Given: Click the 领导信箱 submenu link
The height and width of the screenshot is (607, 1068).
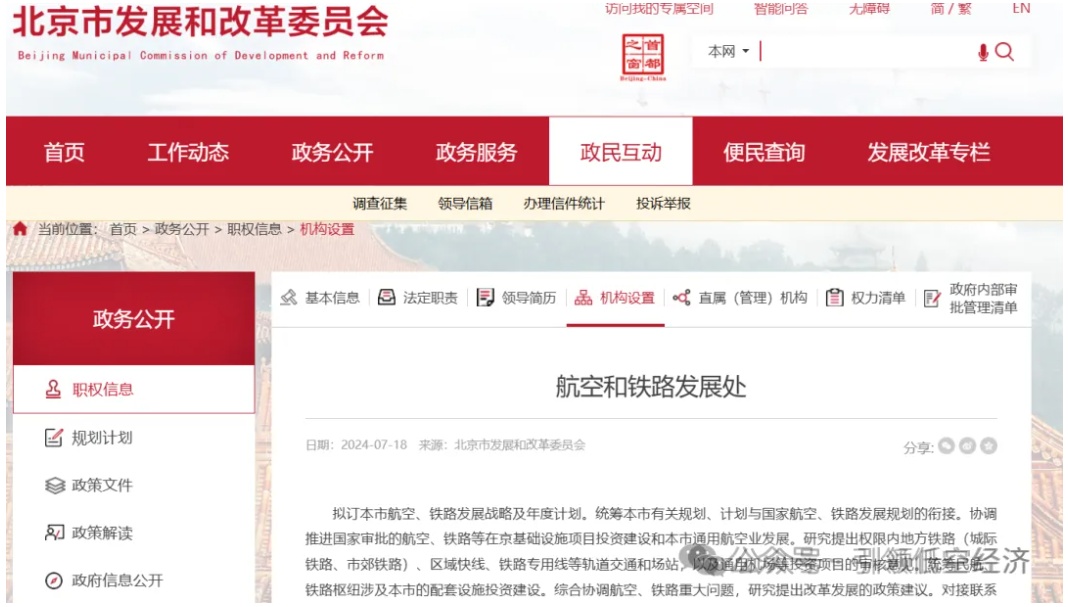Looking at the screenshot, I should tap(465, 203).
